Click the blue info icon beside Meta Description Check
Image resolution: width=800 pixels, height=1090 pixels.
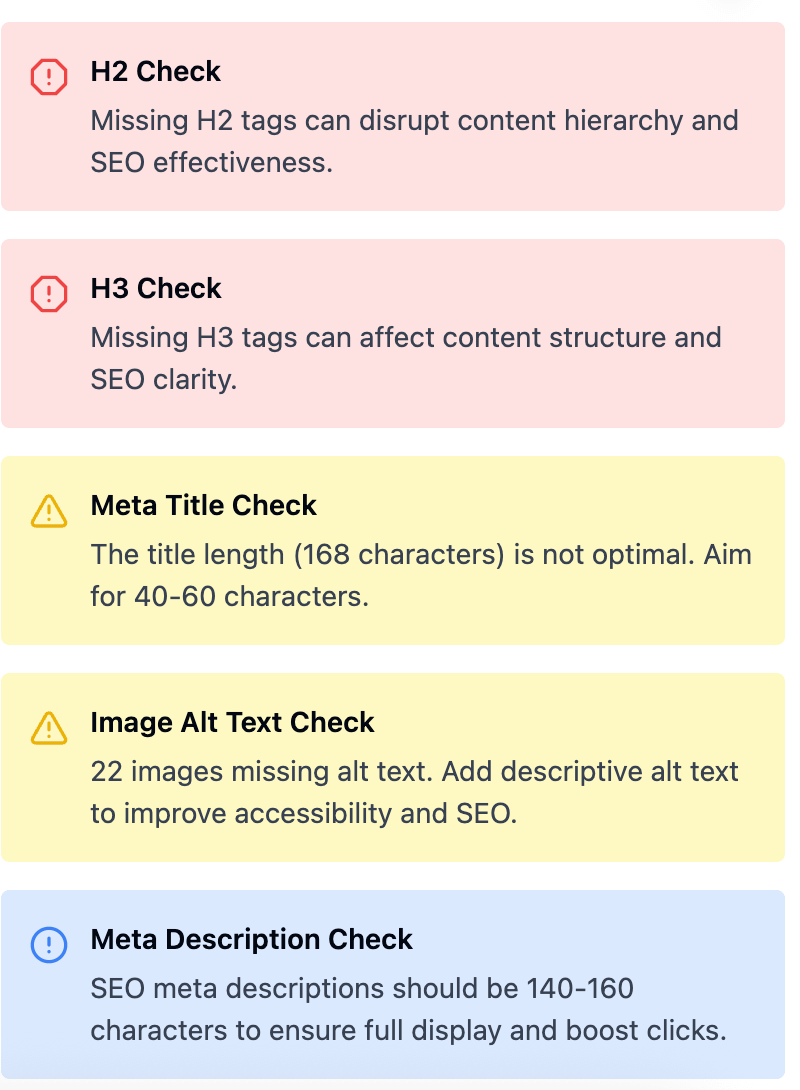(x=49, y=945)
